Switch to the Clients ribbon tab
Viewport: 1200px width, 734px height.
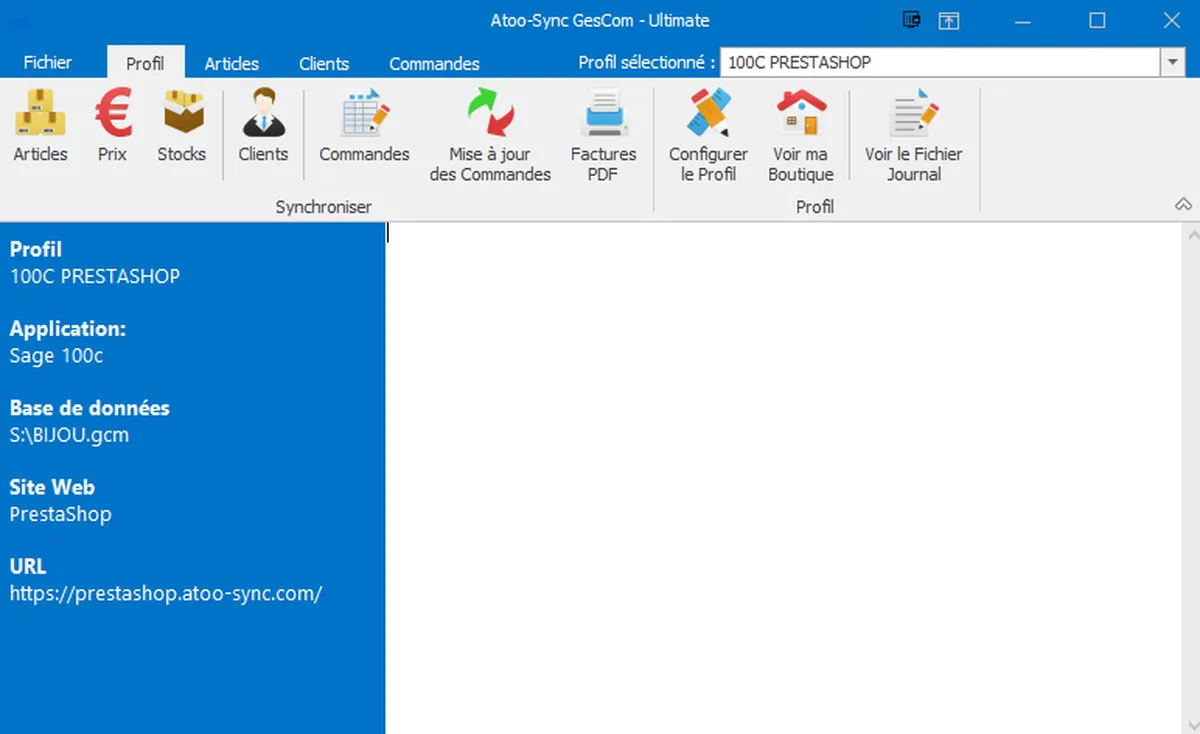pyautogui.click(x=324, y=63)
